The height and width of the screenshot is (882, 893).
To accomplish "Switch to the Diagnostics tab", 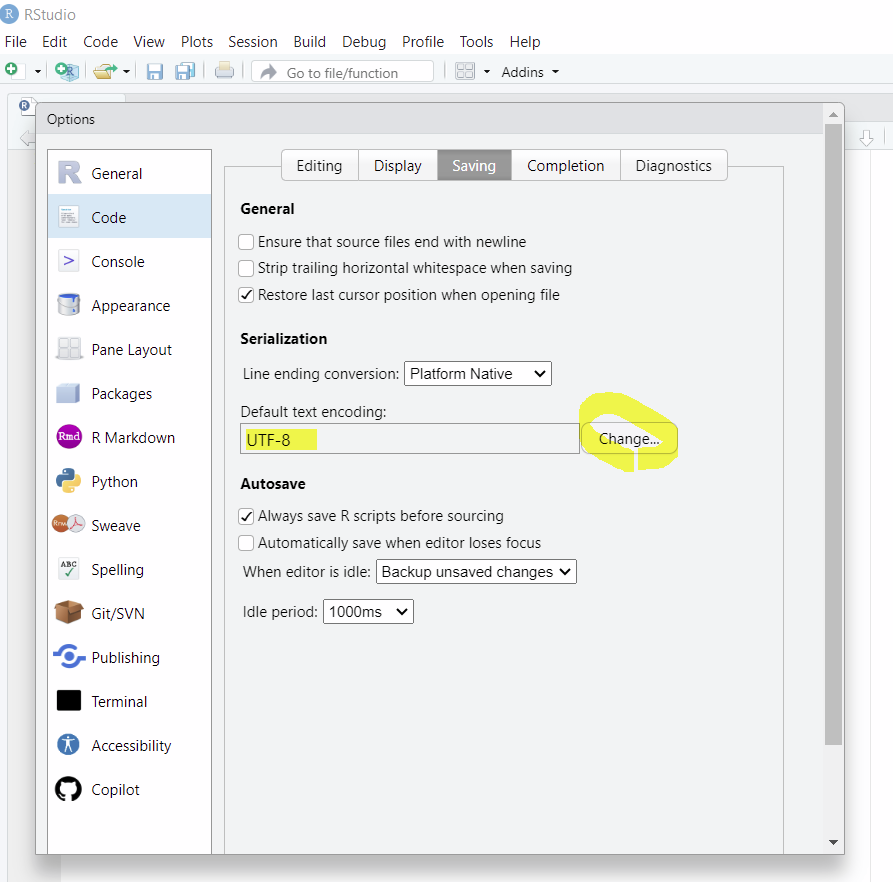I will 673,165.
